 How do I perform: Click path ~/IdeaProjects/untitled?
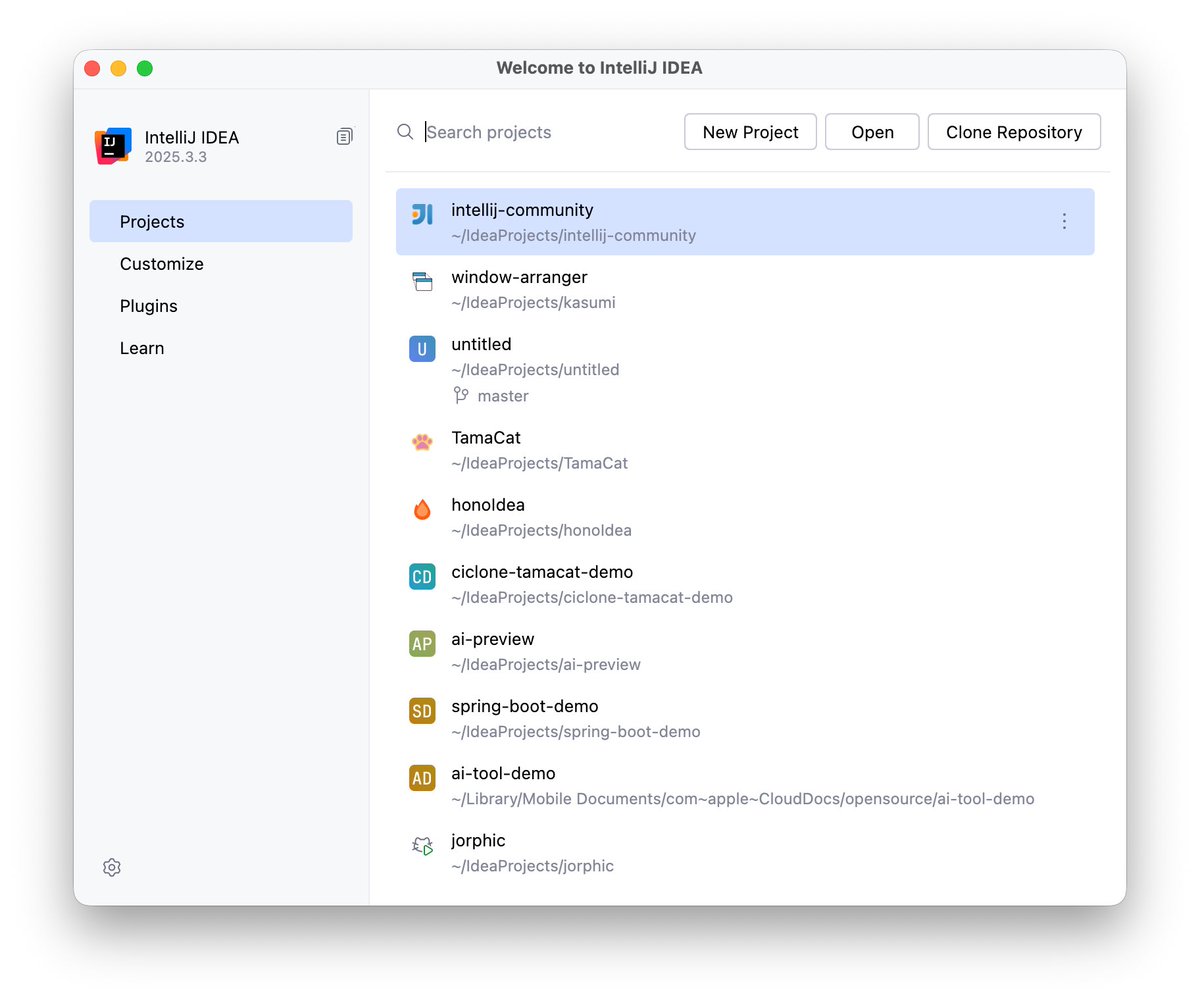[x=535, y=370]
